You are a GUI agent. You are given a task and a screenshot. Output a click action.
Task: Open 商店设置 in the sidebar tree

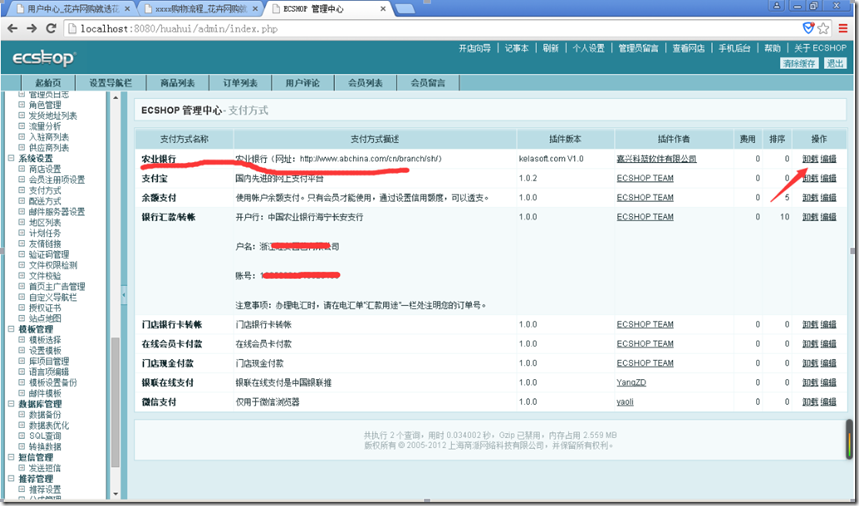45,169
